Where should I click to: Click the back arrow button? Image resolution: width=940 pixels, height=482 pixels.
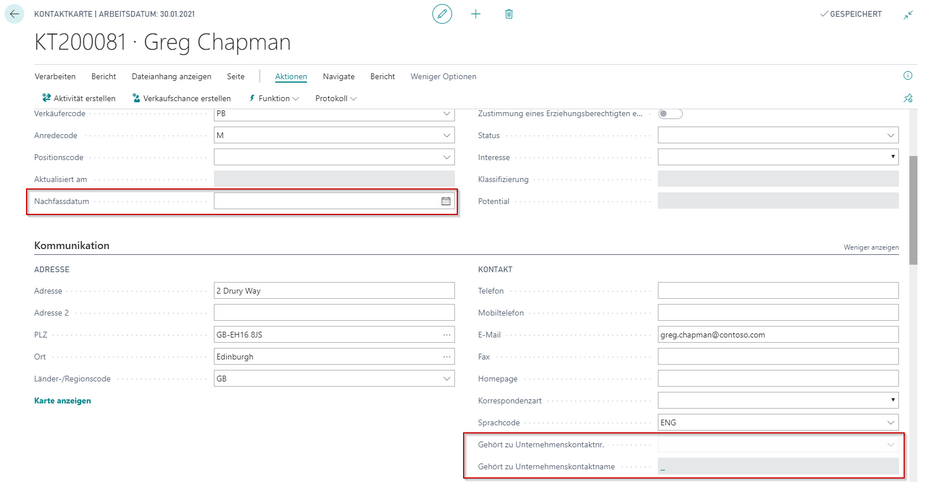point(15,15)
